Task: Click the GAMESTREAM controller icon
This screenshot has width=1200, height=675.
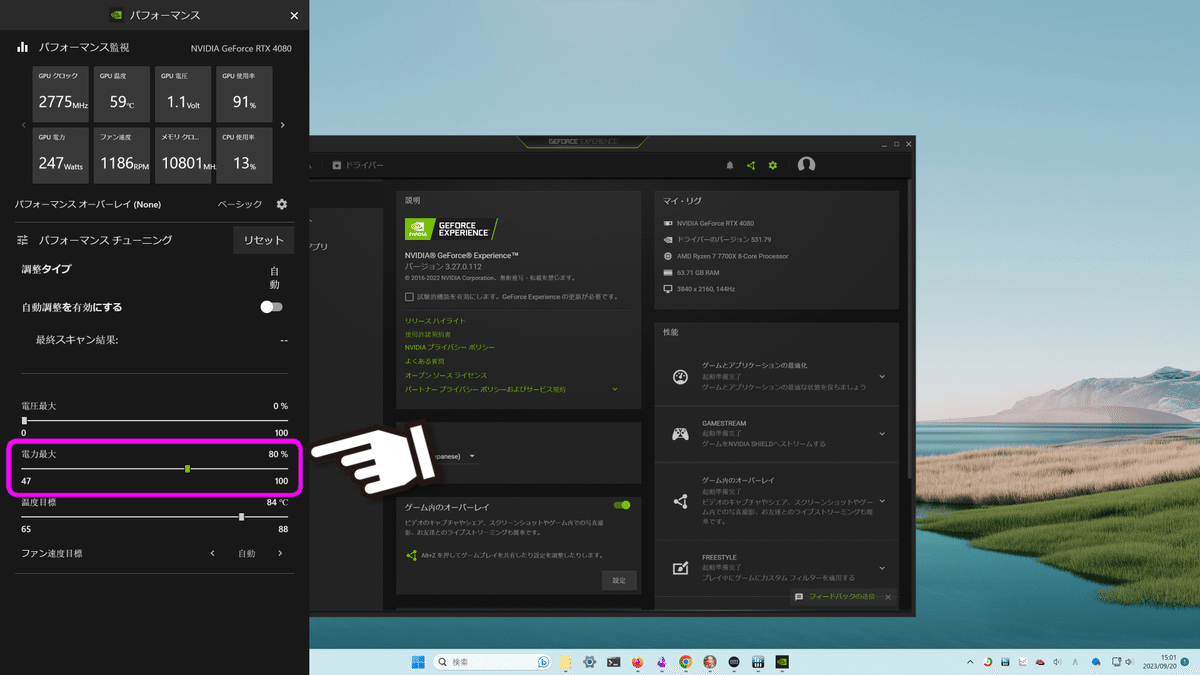Action: [680, 434]
